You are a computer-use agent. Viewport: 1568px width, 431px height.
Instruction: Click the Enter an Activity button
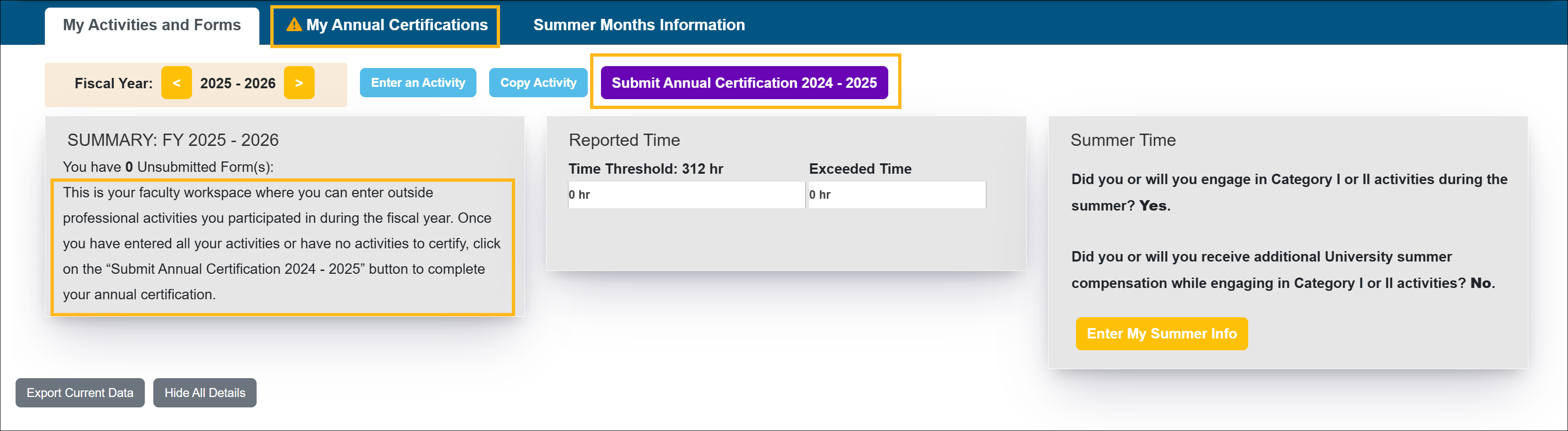[x=417, y=83]
